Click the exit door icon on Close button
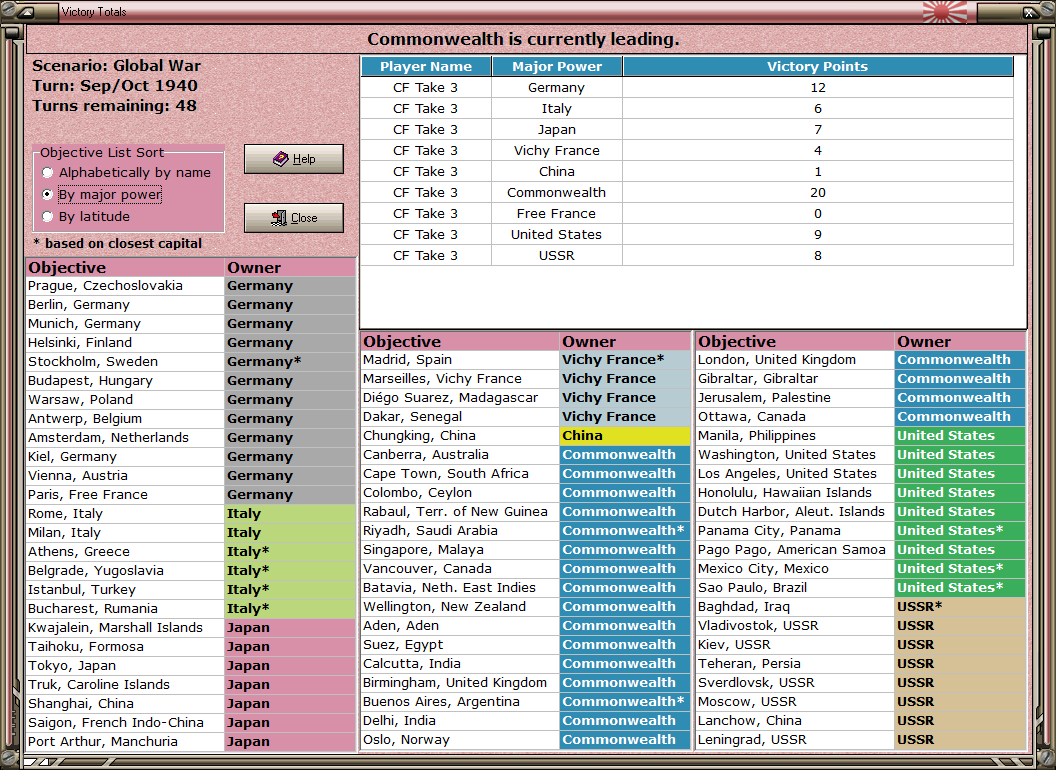Screen dimensions: 1056x770 tap(279, 218)
